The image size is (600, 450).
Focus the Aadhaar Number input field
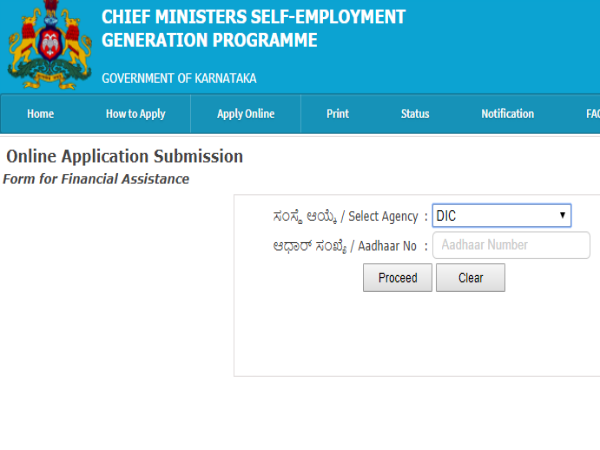[511, 245]
